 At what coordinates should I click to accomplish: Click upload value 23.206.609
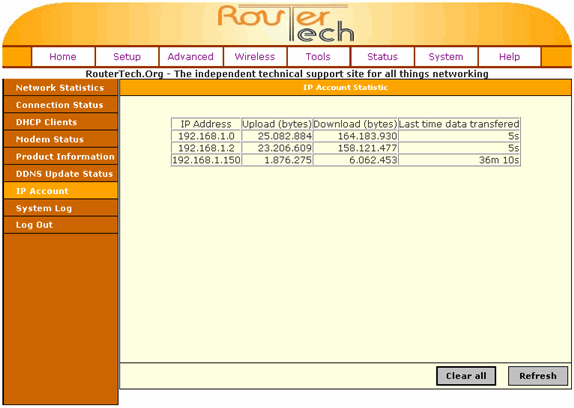tap(277, 148)
